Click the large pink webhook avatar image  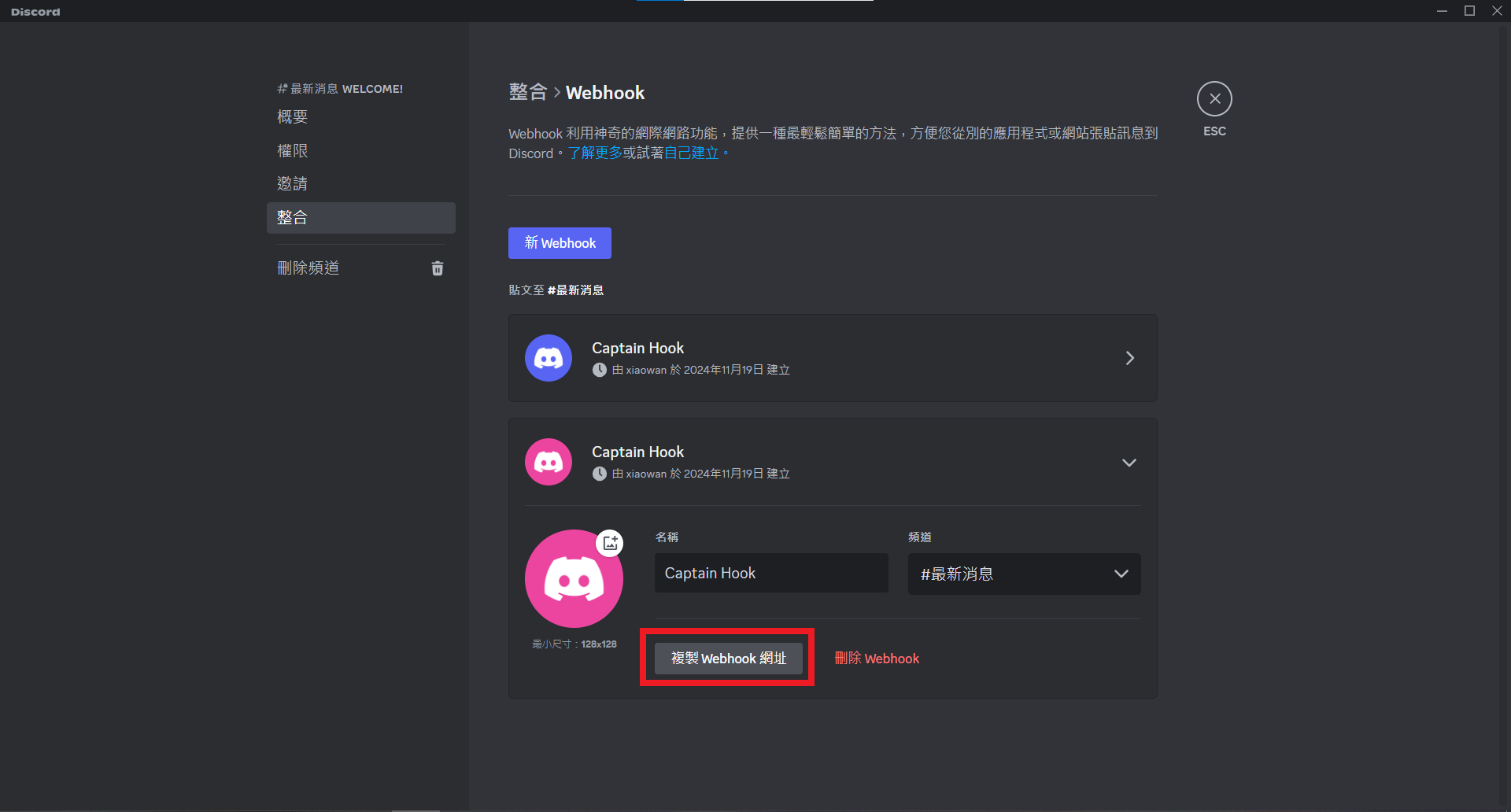point(574,578)
